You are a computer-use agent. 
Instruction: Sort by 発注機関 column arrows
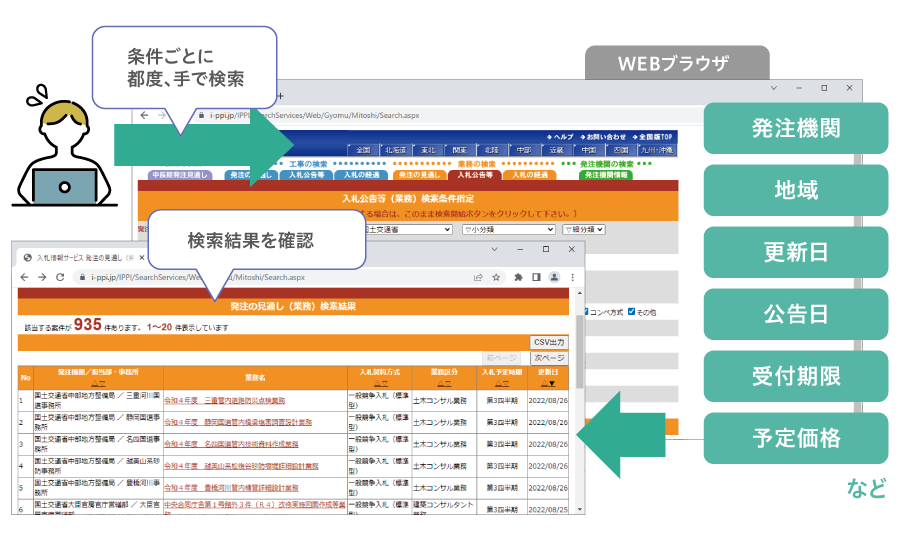point(98,383)
